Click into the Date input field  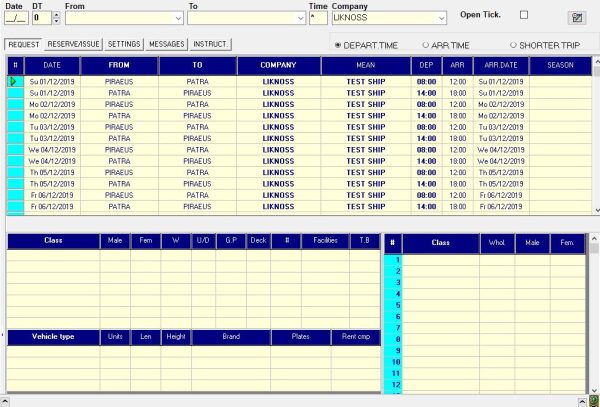(16, 18)
